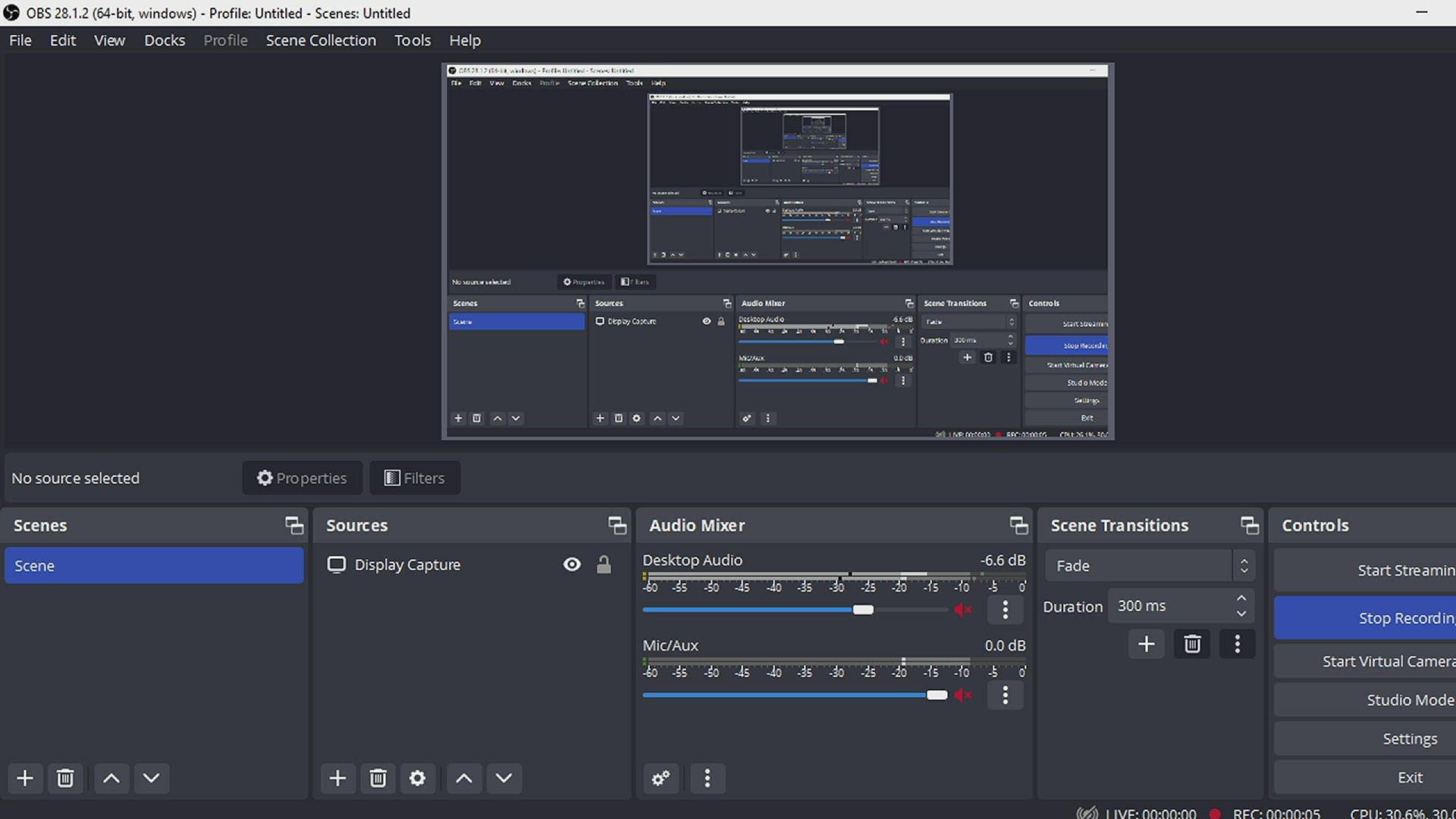Add a scene transition with plus icon
Image resolution: width=1456 pixels, height=819 pixels.
point(1146,644)
